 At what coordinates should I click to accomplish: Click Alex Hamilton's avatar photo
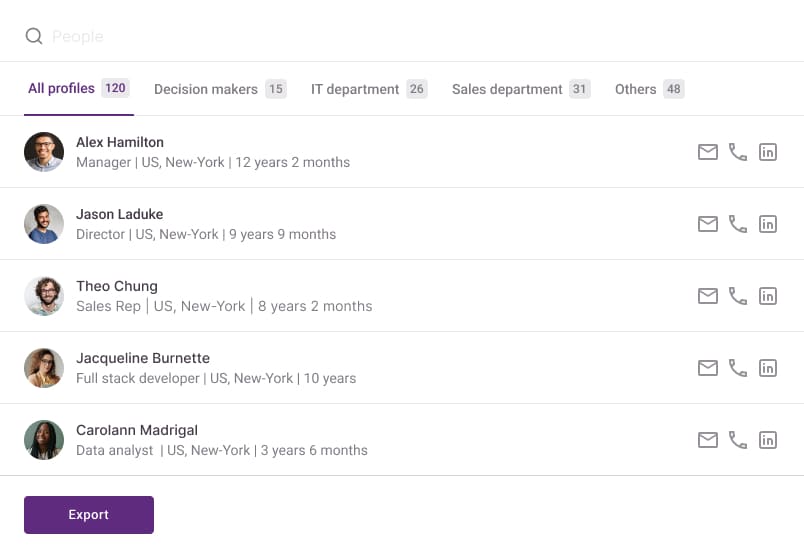click(x=44, y=152)
